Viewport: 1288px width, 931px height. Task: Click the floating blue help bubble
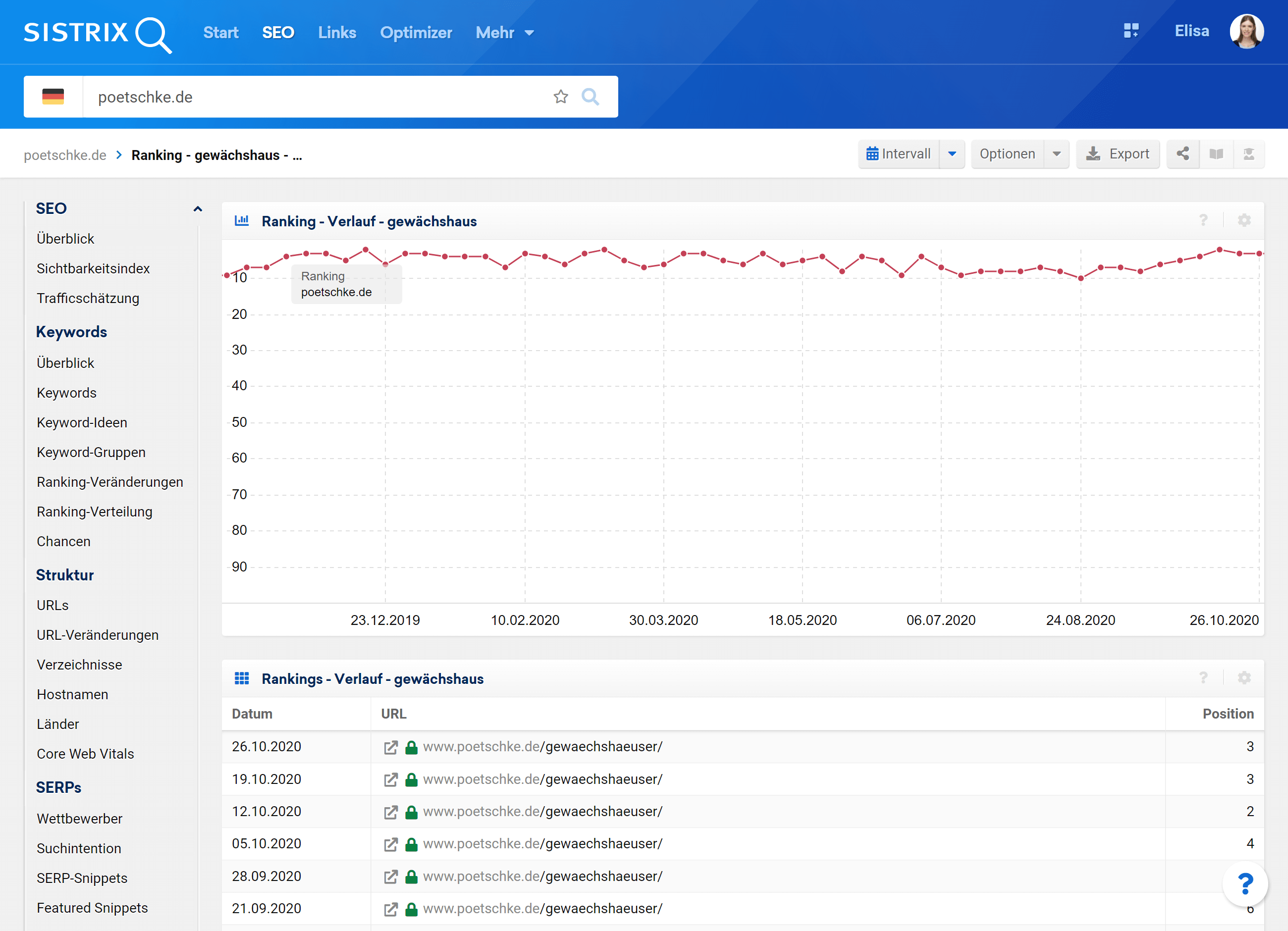(x=1245, y=883)
